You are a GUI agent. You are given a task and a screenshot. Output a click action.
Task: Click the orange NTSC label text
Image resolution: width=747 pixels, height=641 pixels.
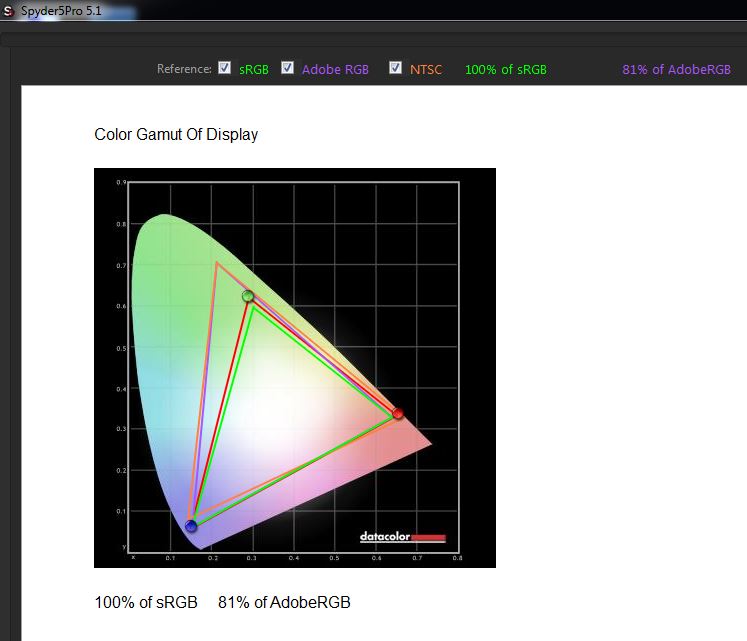tap(426, 70)
